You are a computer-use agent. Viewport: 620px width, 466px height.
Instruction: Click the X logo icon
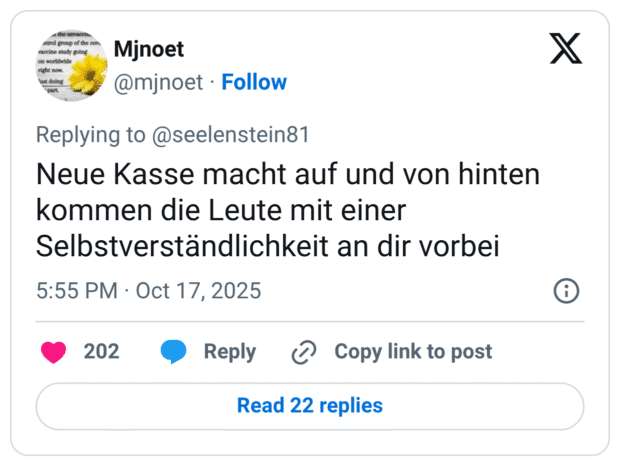566,48
